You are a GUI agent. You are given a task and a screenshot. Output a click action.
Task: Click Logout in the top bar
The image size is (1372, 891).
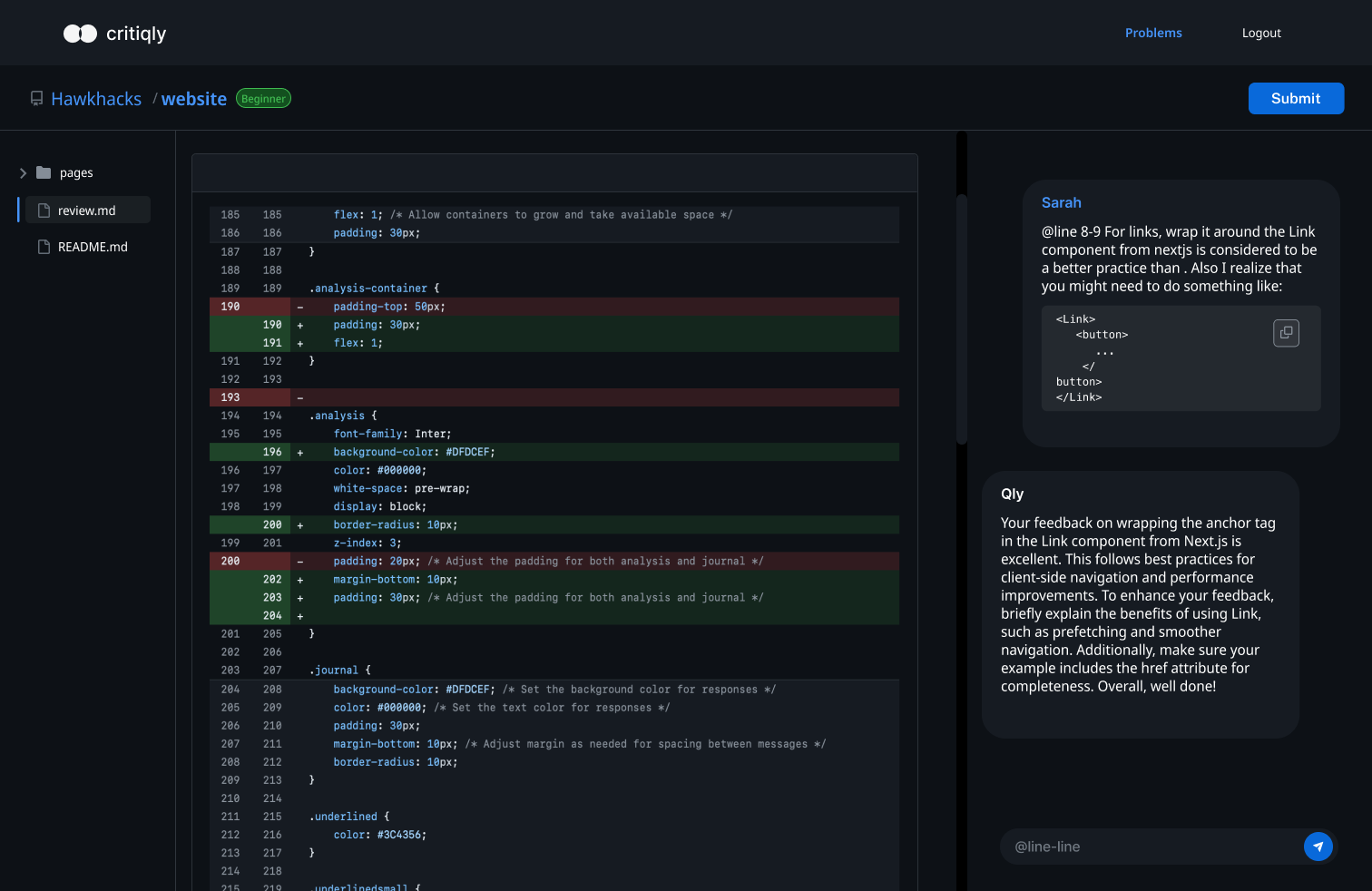[x=1261, y=33]
